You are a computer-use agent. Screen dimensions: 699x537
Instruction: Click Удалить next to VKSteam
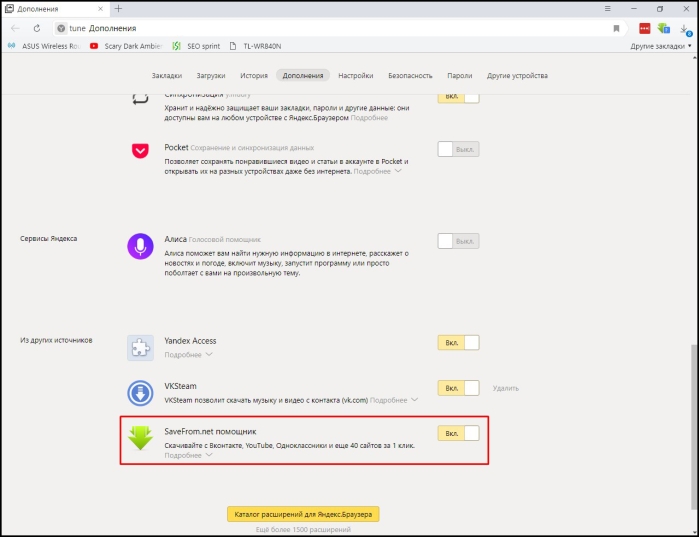pyautogui.click(x=506, y=388)
